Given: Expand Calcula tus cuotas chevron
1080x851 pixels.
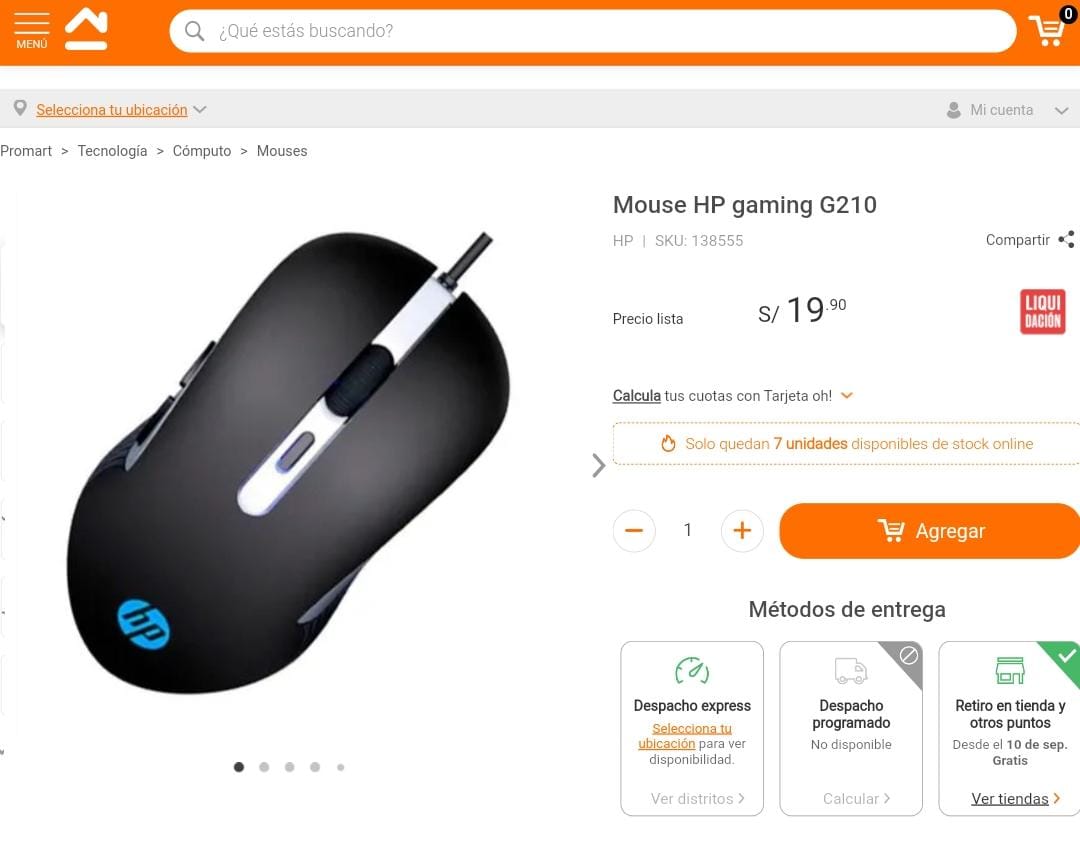Looking at the screenshot, I should coord(847,395).
